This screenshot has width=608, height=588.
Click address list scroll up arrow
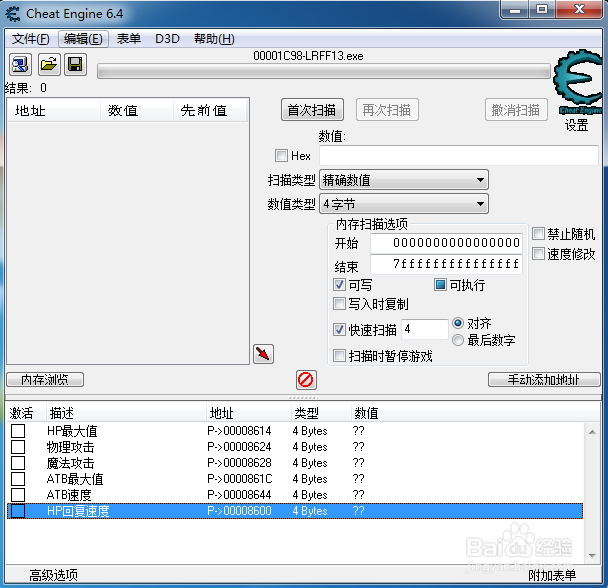point(592,432)
